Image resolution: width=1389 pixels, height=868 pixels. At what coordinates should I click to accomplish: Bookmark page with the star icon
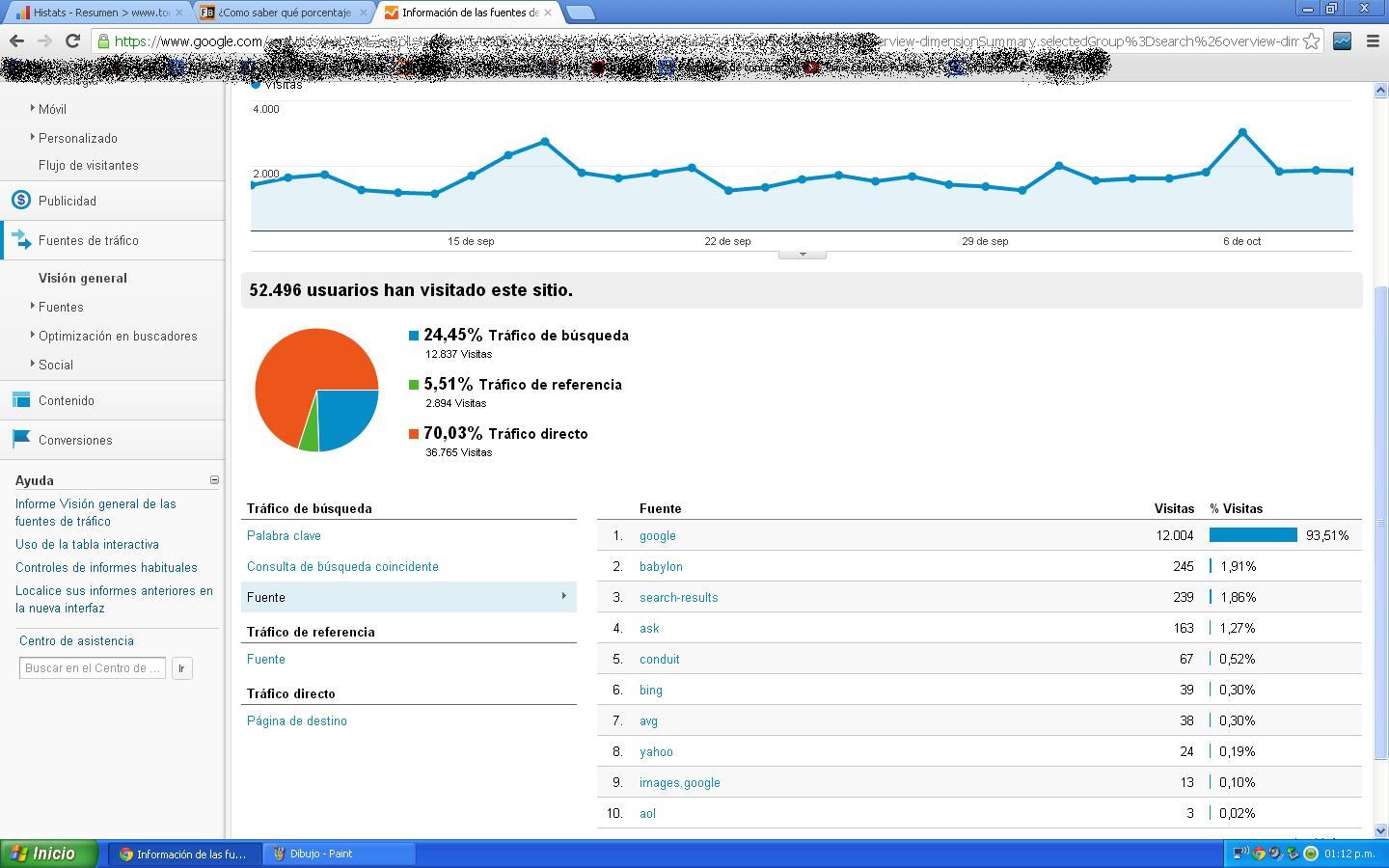pyautogui.click(x=1311, y=41)
